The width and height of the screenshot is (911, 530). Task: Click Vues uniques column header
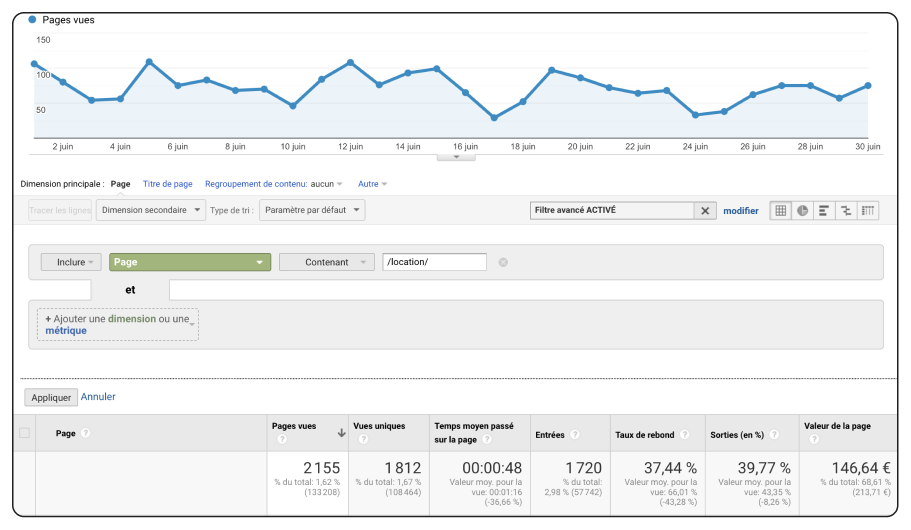coord(379,426)
